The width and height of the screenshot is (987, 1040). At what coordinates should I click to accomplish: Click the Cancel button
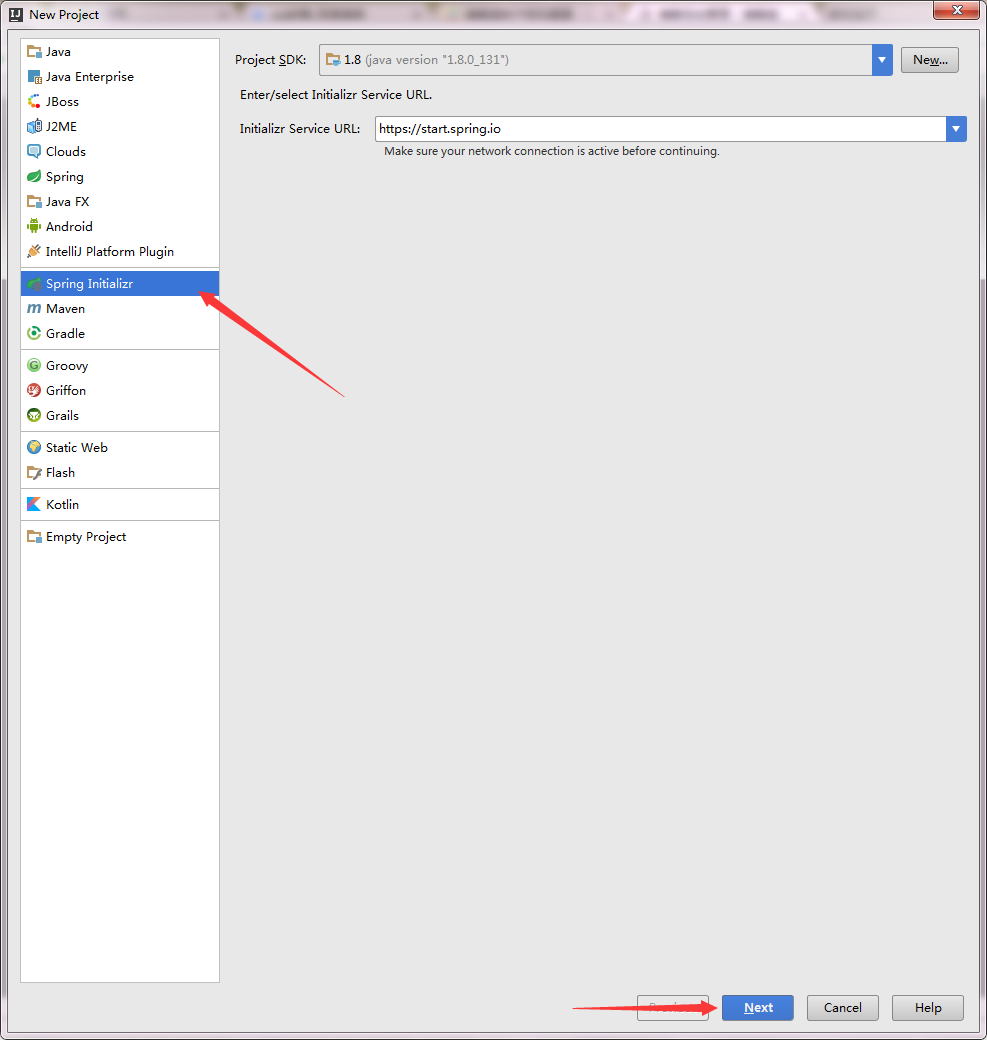click(842, 1008)
